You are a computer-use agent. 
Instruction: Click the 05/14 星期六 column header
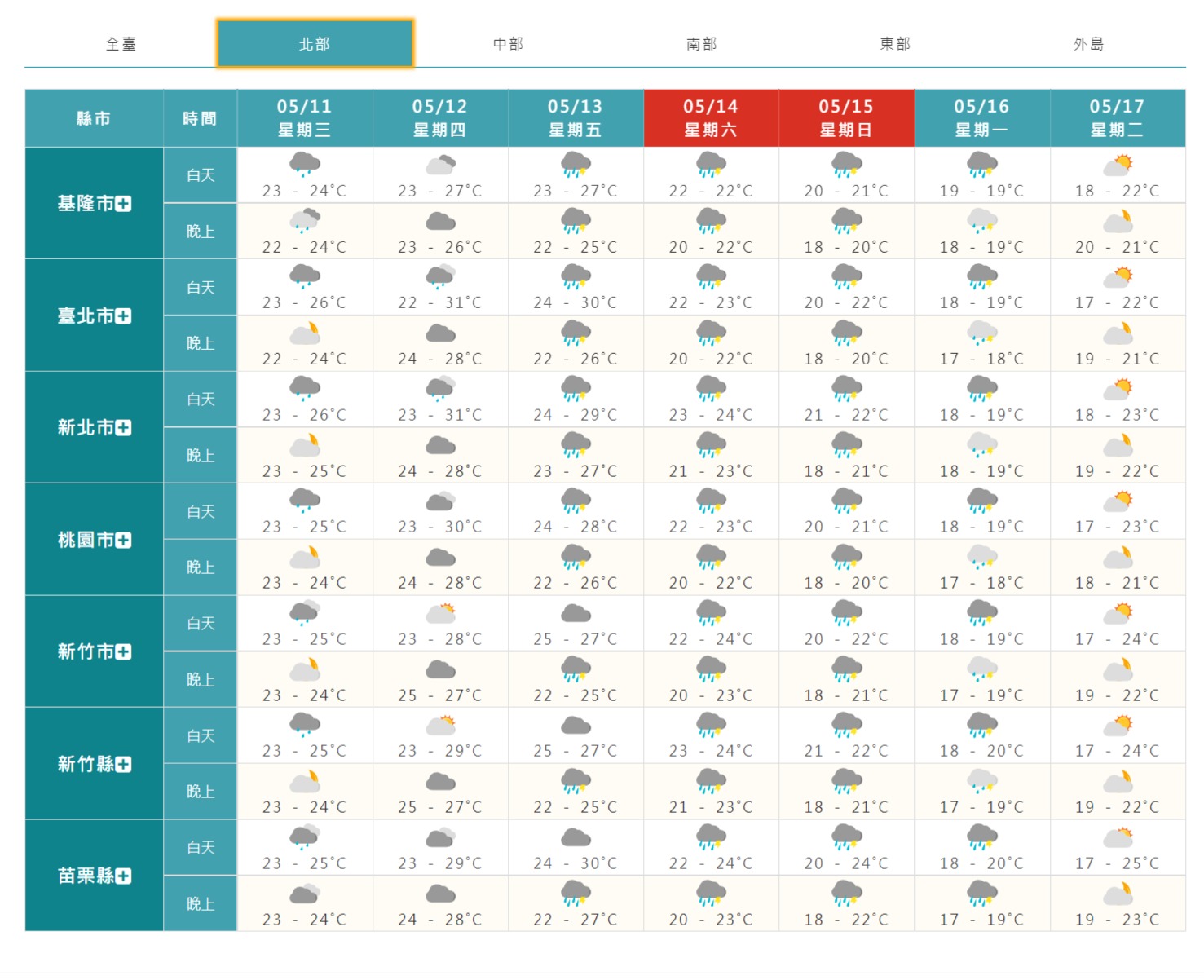click(x=711, y=118)
